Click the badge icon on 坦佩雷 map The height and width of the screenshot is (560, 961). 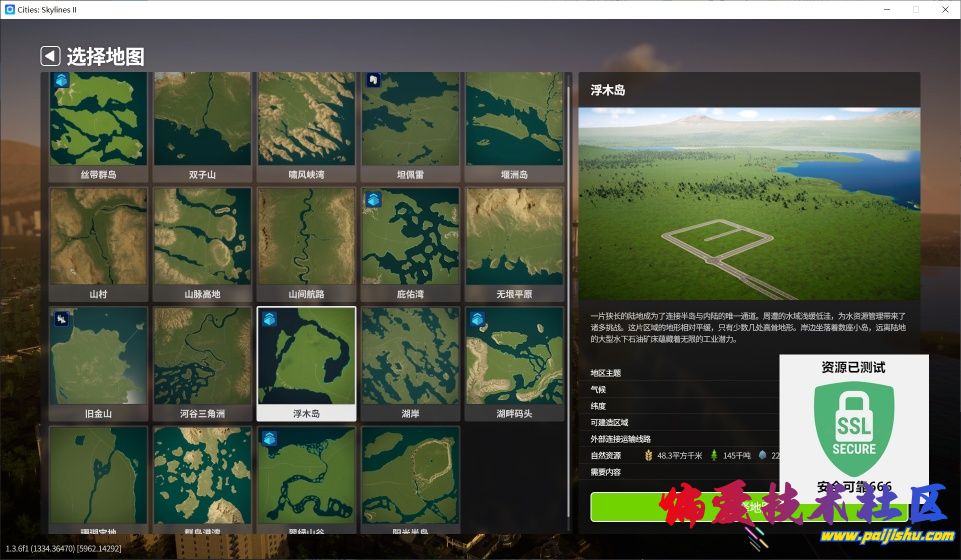(x=372, y=80)
